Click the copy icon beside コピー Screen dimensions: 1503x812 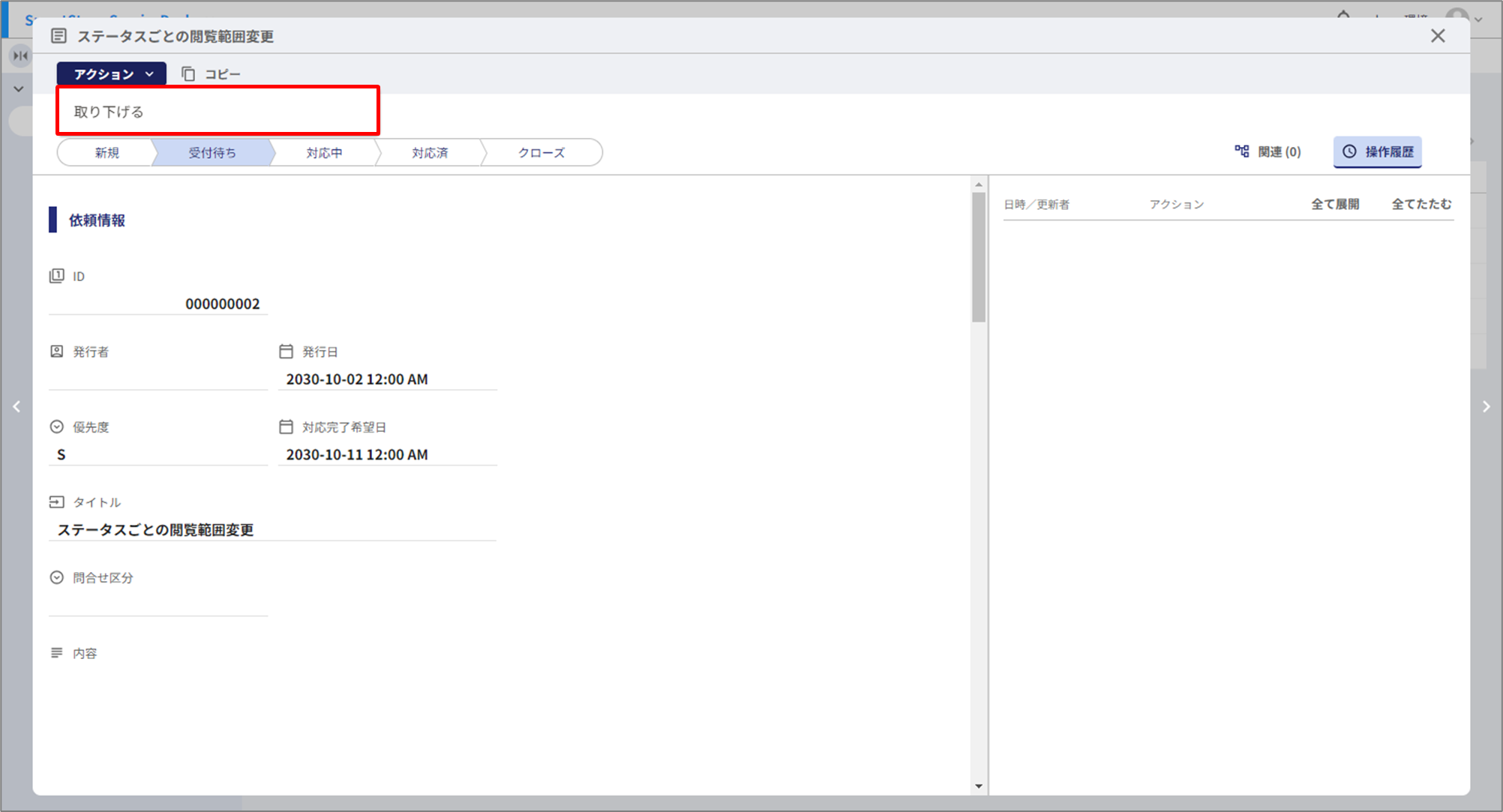coord(188,74)
